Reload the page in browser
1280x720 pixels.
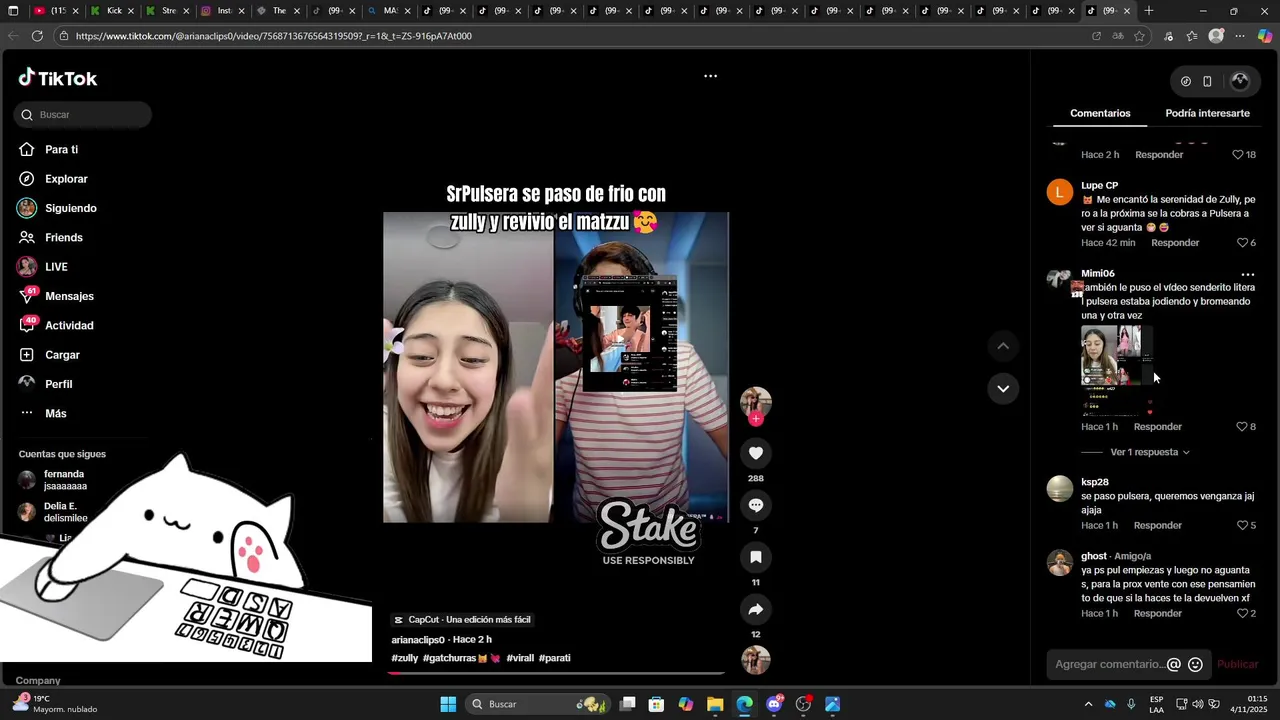(x=37, y=36)
